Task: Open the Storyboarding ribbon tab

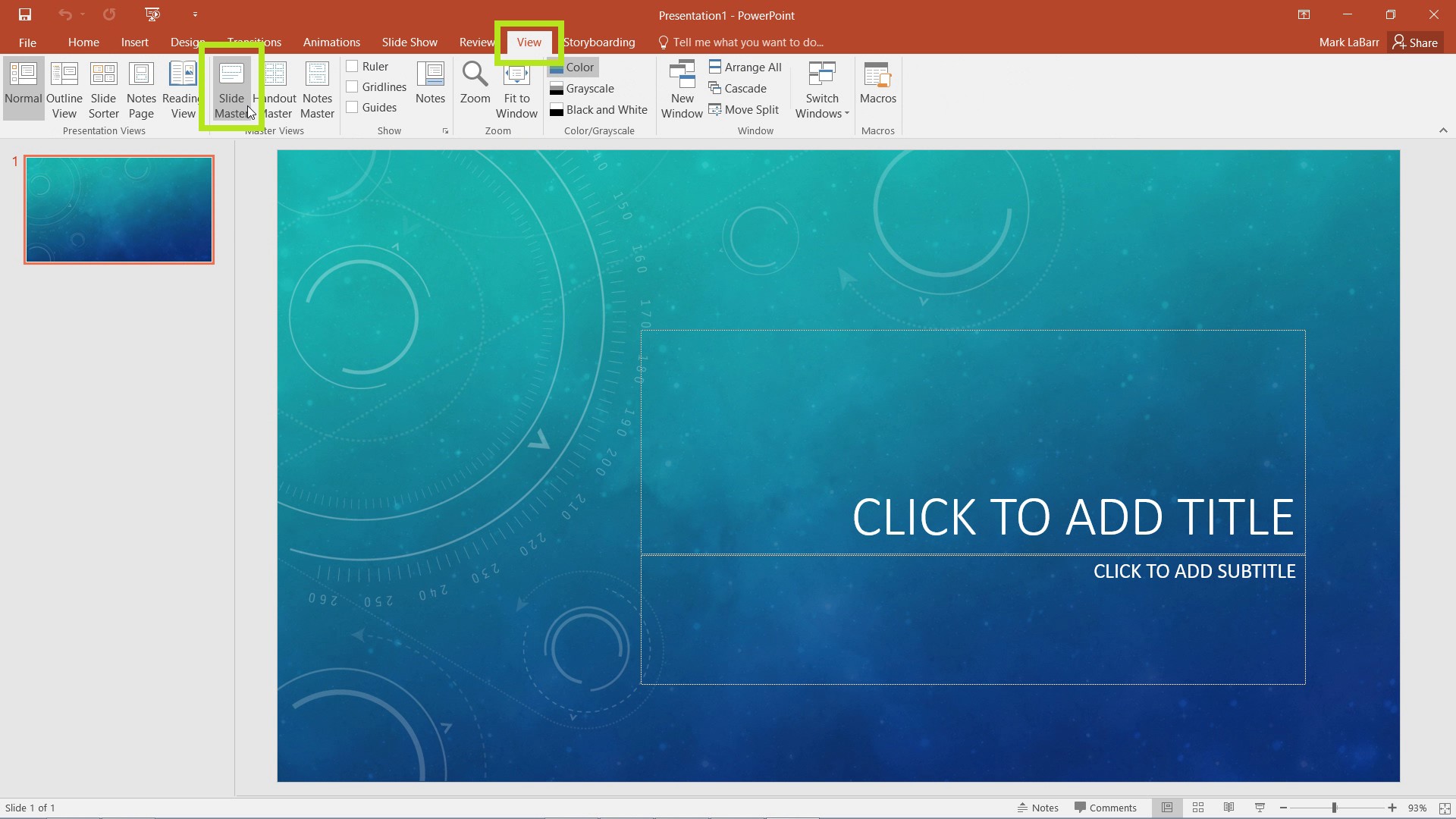Action: (598, 42)
